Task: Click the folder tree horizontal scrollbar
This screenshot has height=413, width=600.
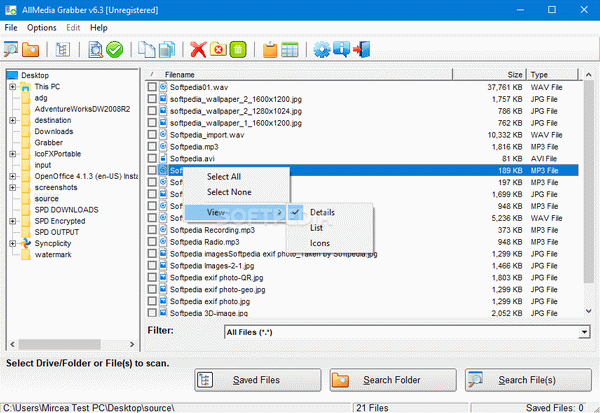Action: click(72, 344)
